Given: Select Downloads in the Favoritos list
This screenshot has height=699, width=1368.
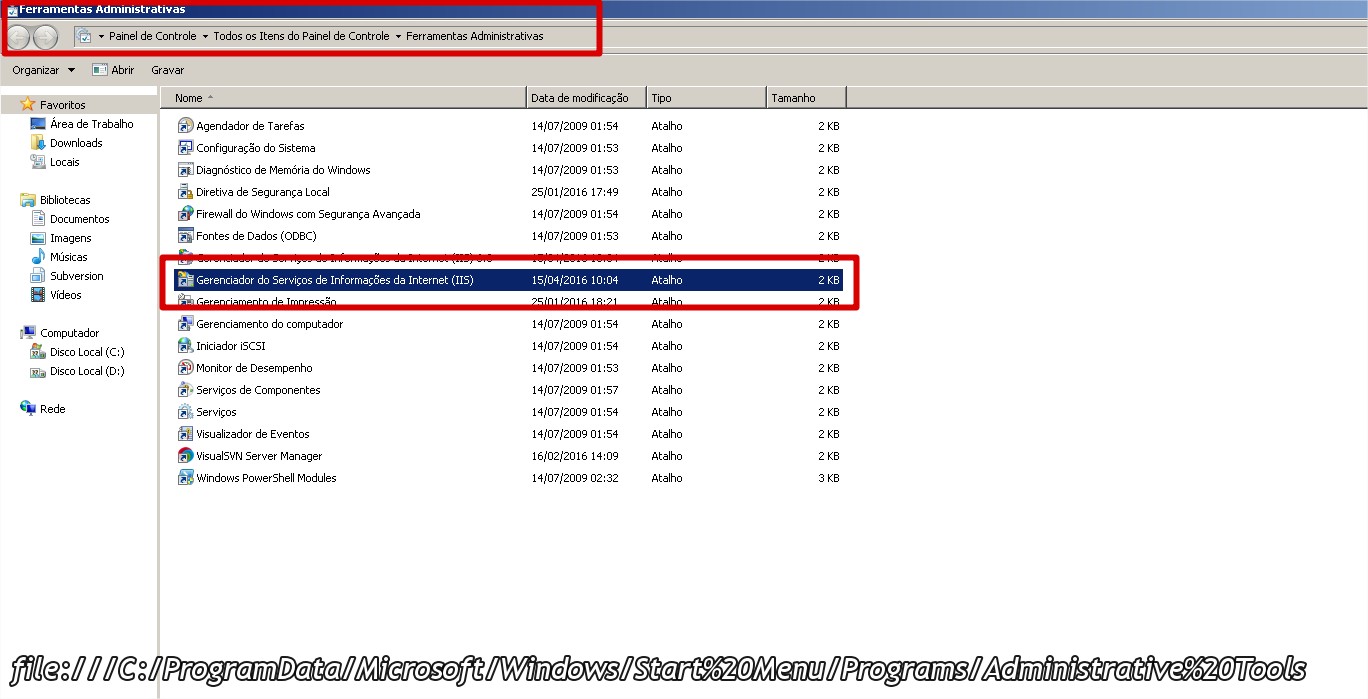Looking at the screenshot, I should (x=76, y=143).
